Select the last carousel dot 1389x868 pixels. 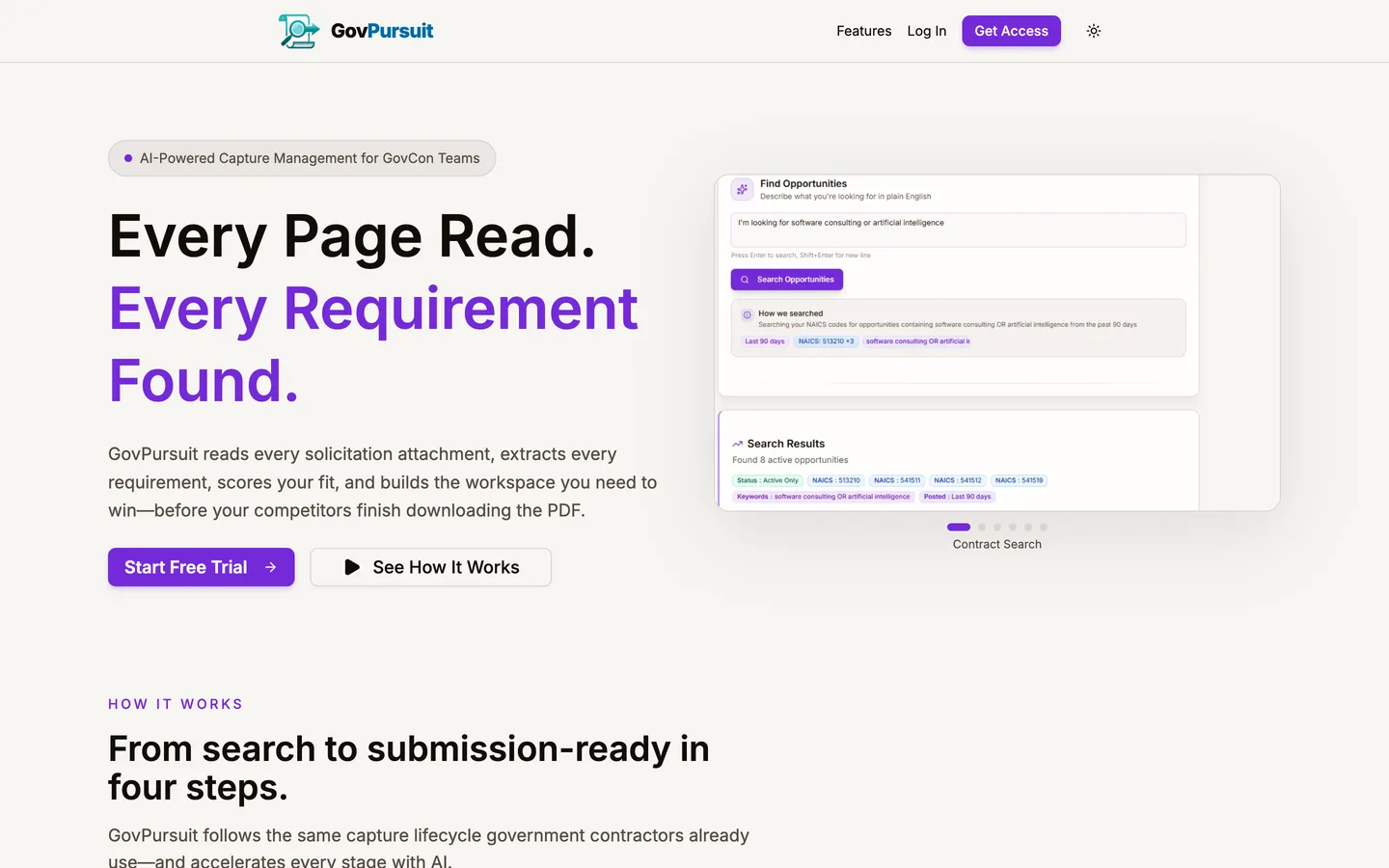point(1044,528)
